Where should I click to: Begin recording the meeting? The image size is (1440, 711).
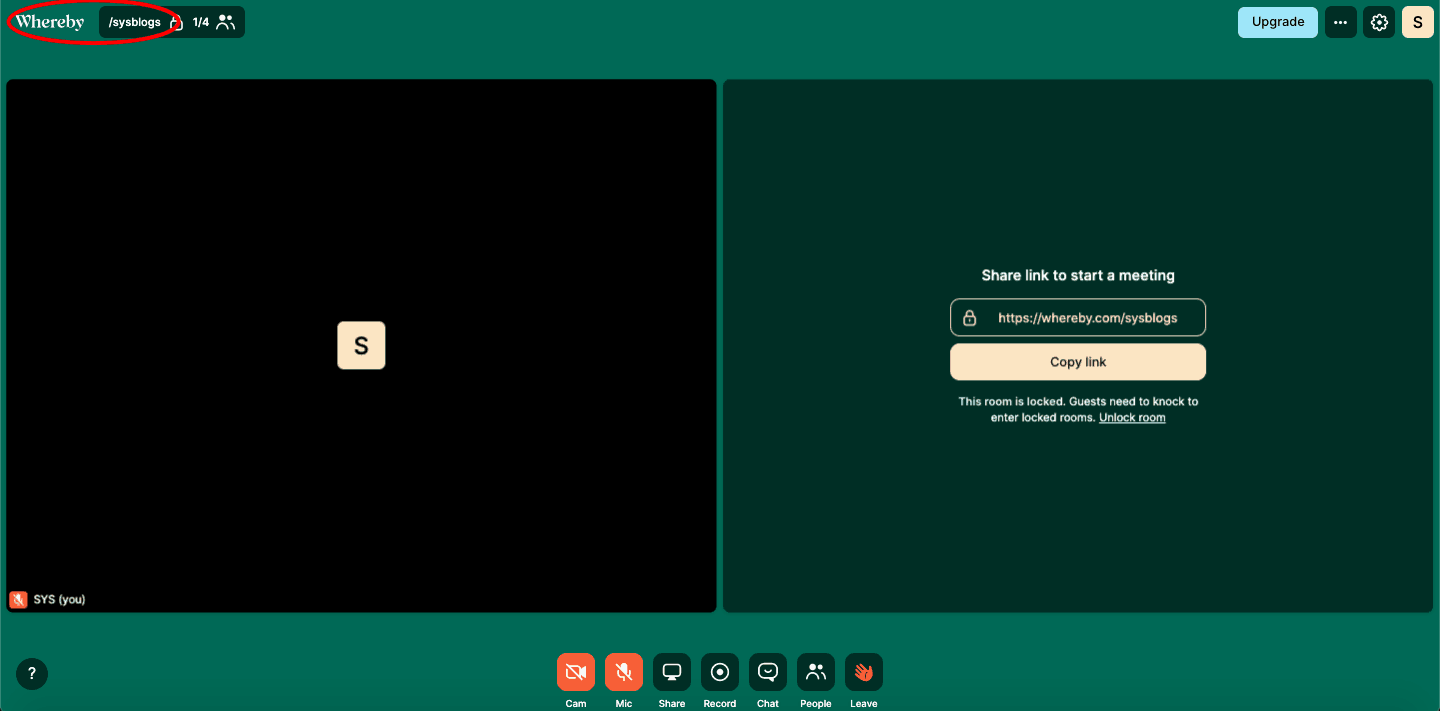[x=719, y=671]
